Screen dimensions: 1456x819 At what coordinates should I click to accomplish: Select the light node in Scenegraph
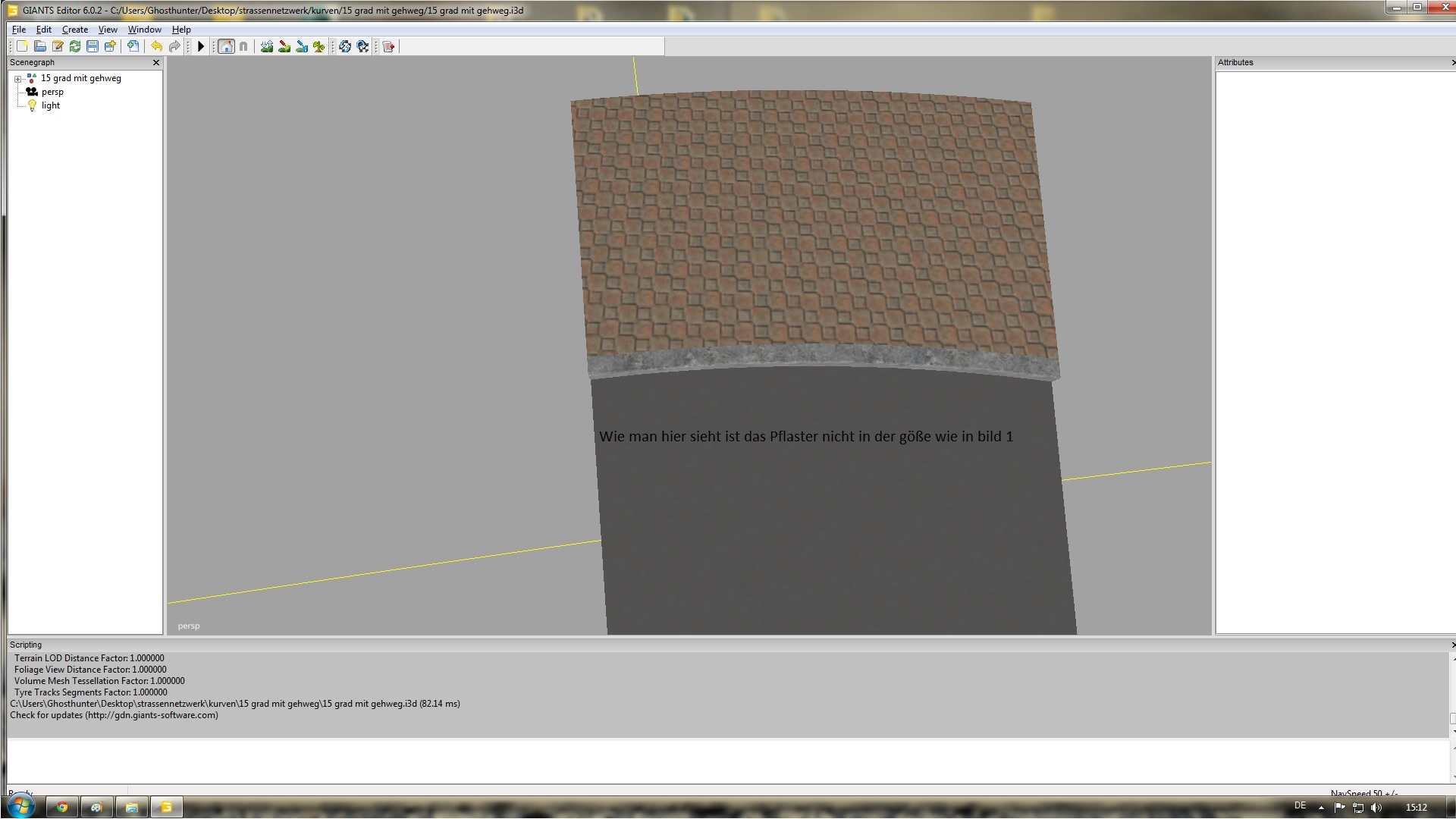point(50,105)
